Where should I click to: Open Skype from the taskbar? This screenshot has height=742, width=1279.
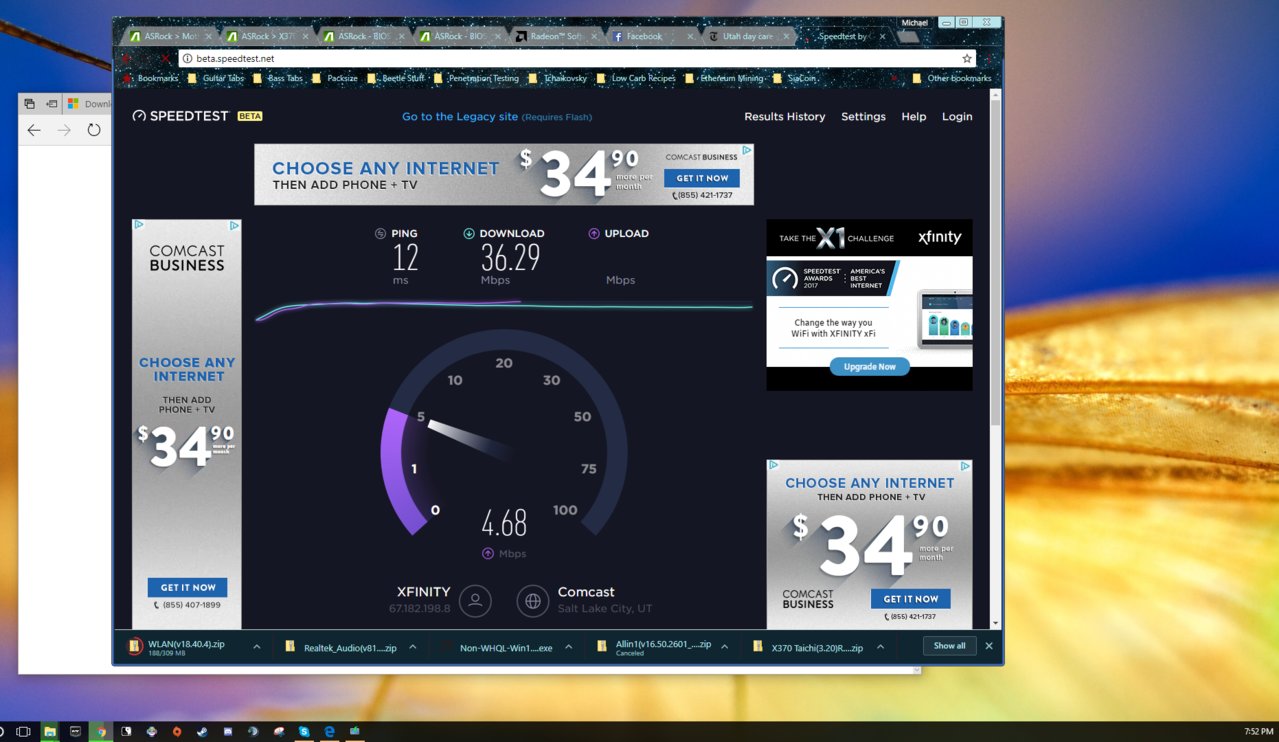(304, 732)
